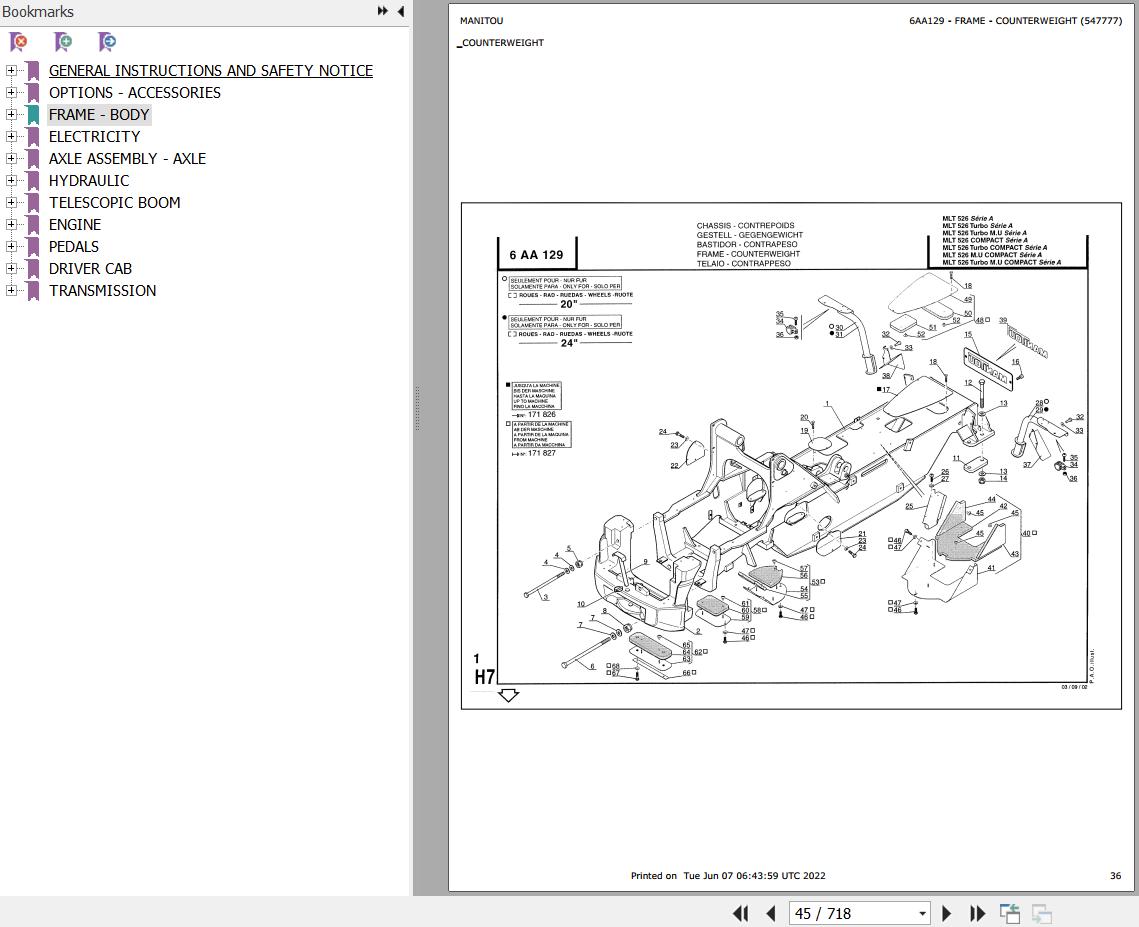Image resolution: width=1139 pixels, height=927 pixels.
Task: Open the page number dropdown arrow
Action: click(x=922, y=913)
